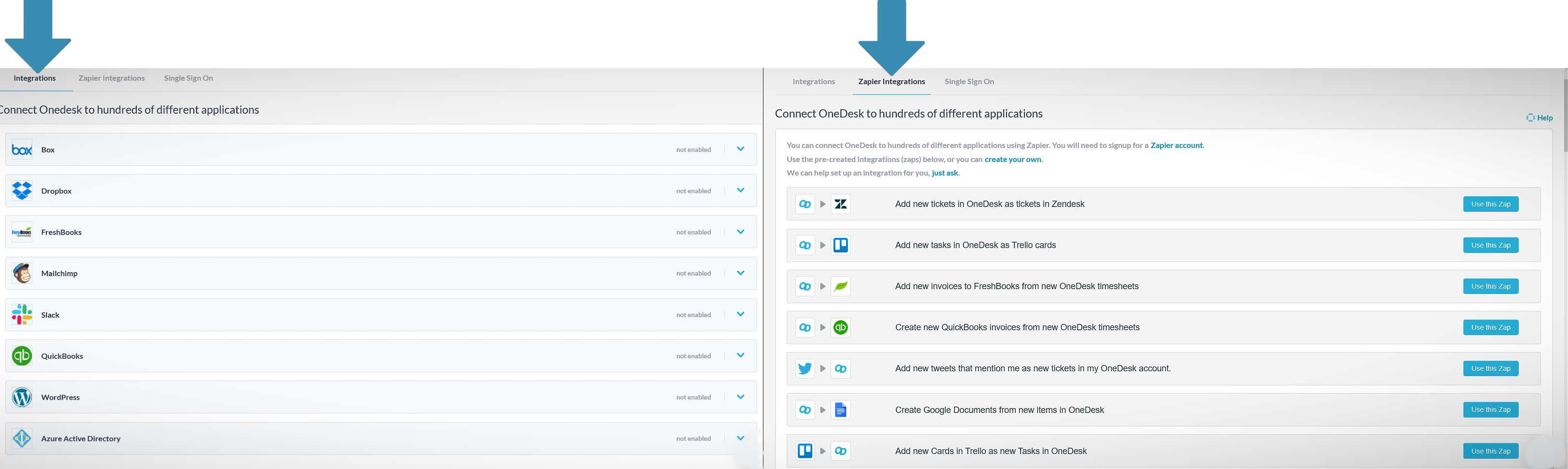Image resolution: width=1568 pixels, height=469 pixels.
Task: Use the Trello cards zap
Action: (x=1490, y=245)
